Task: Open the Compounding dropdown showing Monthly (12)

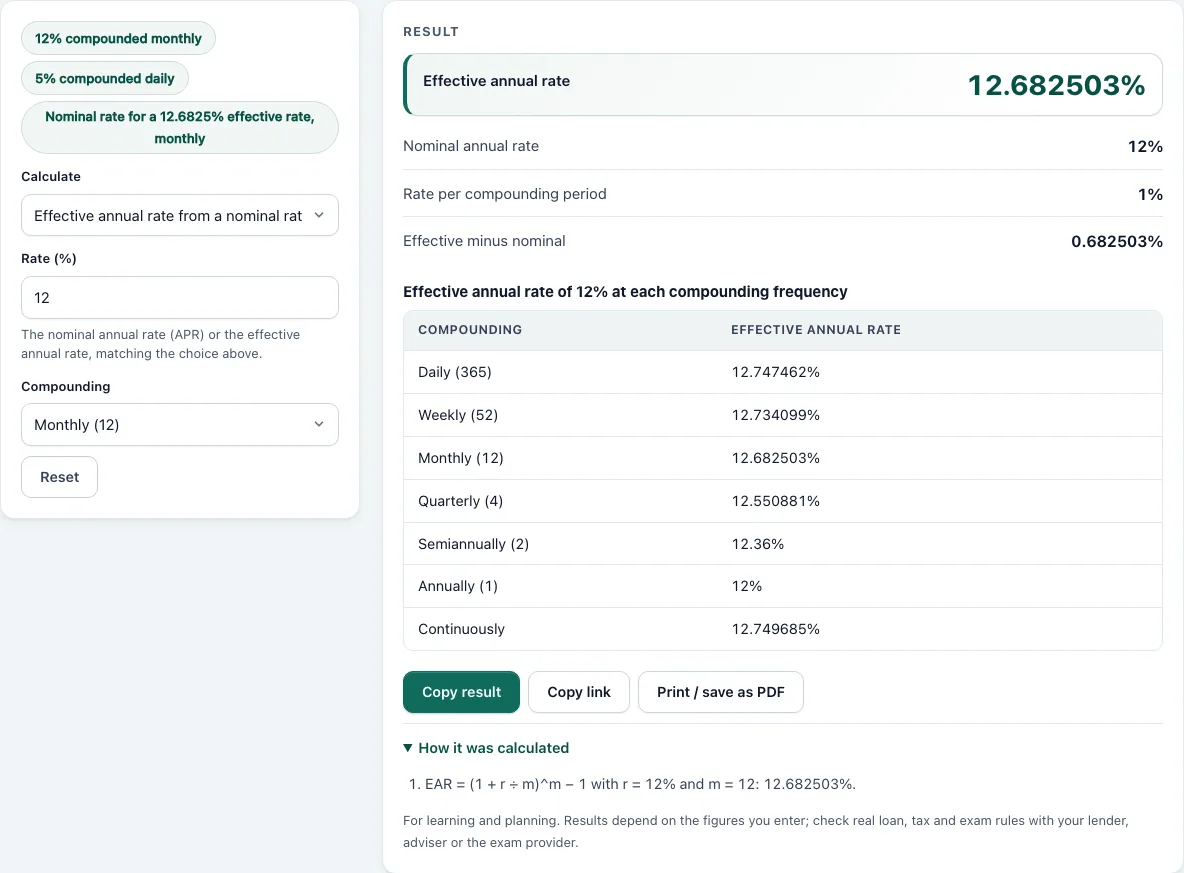Action: [180, 424]
